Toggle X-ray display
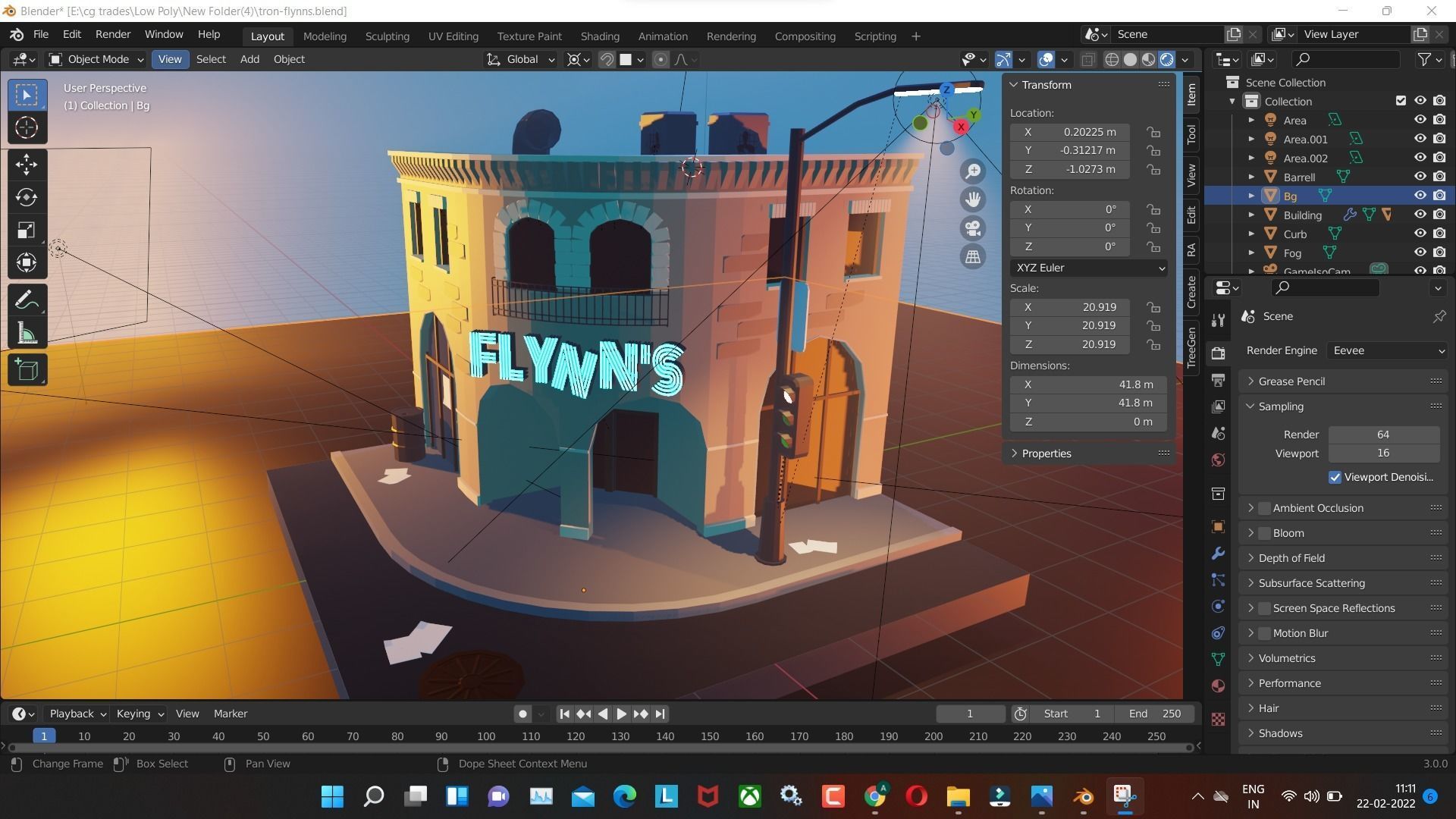Screen dimensions: 1456x819 tap(1087, 60)
